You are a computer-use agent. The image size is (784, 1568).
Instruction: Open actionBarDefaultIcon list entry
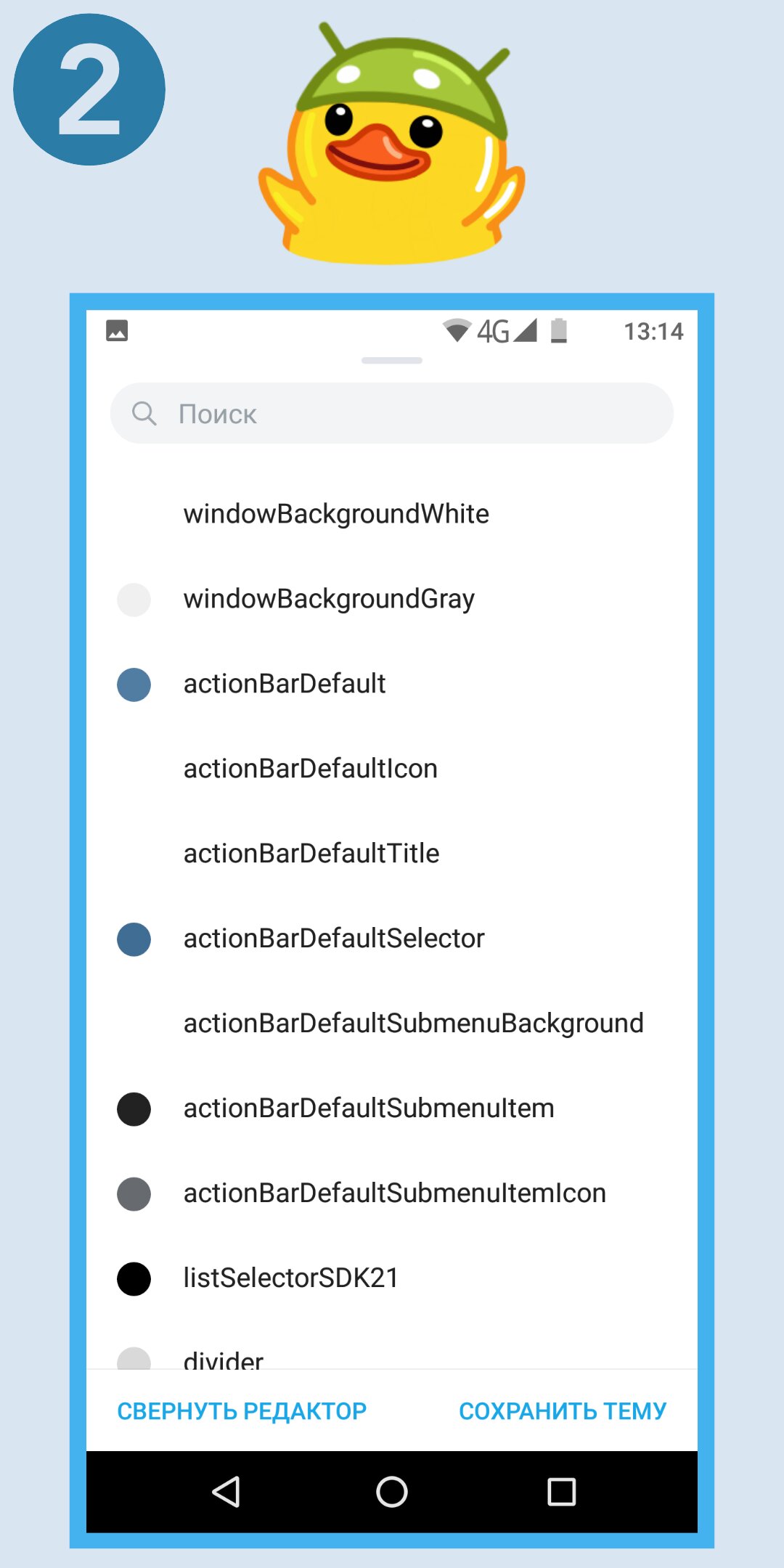pos(392,769)
